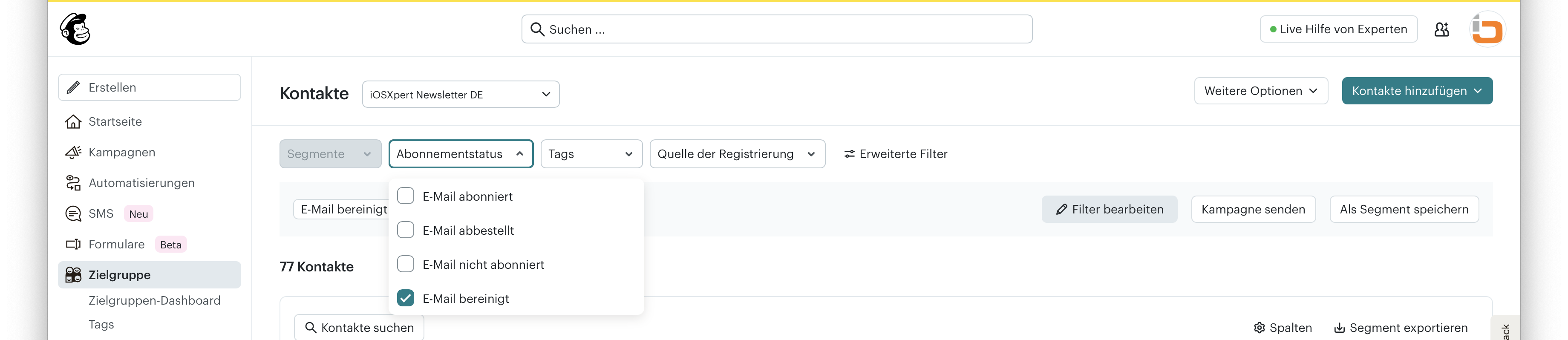Click the E-Mail abonniert option label

467,196
